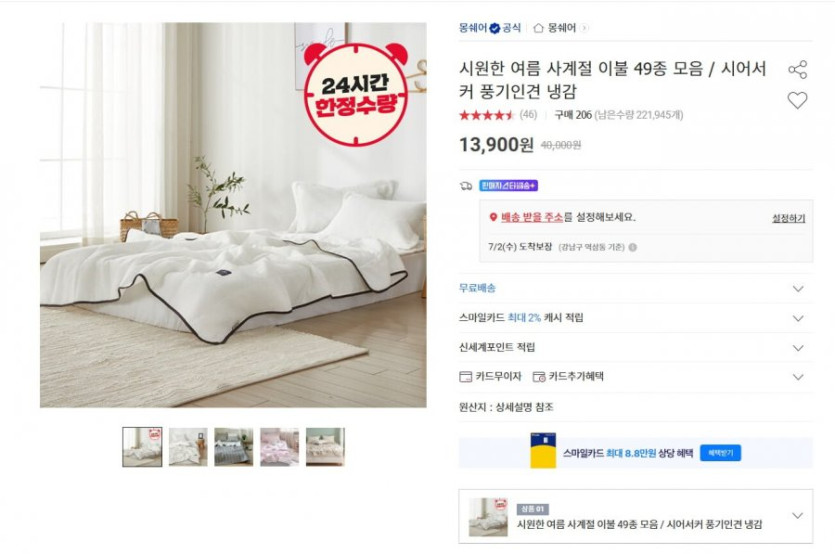Open 몽쉐어 store home icon link
This screenshot has width=835, height=554.
pos(560,28)
